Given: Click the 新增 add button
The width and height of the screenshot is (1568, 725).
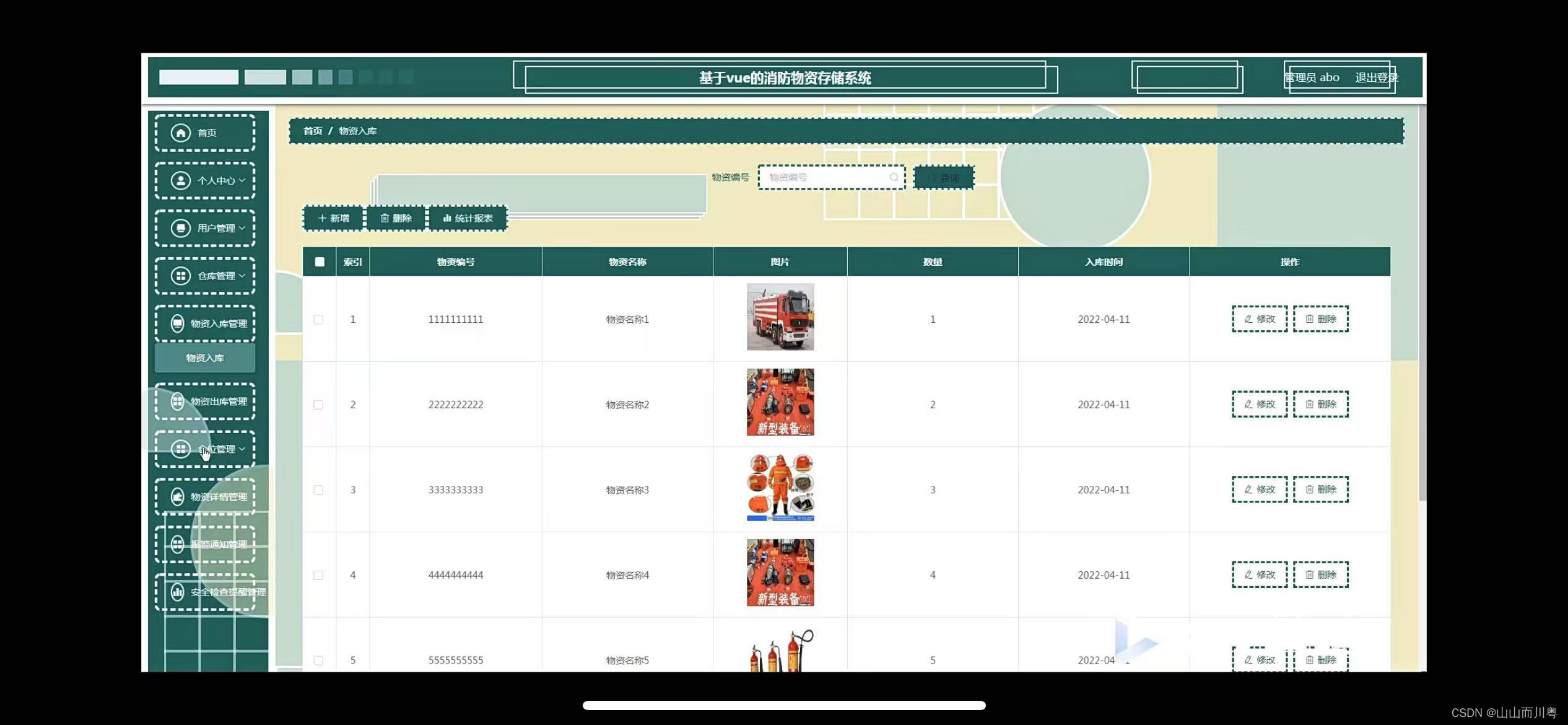Looking at the screenshot, I should tap(333, 218).
